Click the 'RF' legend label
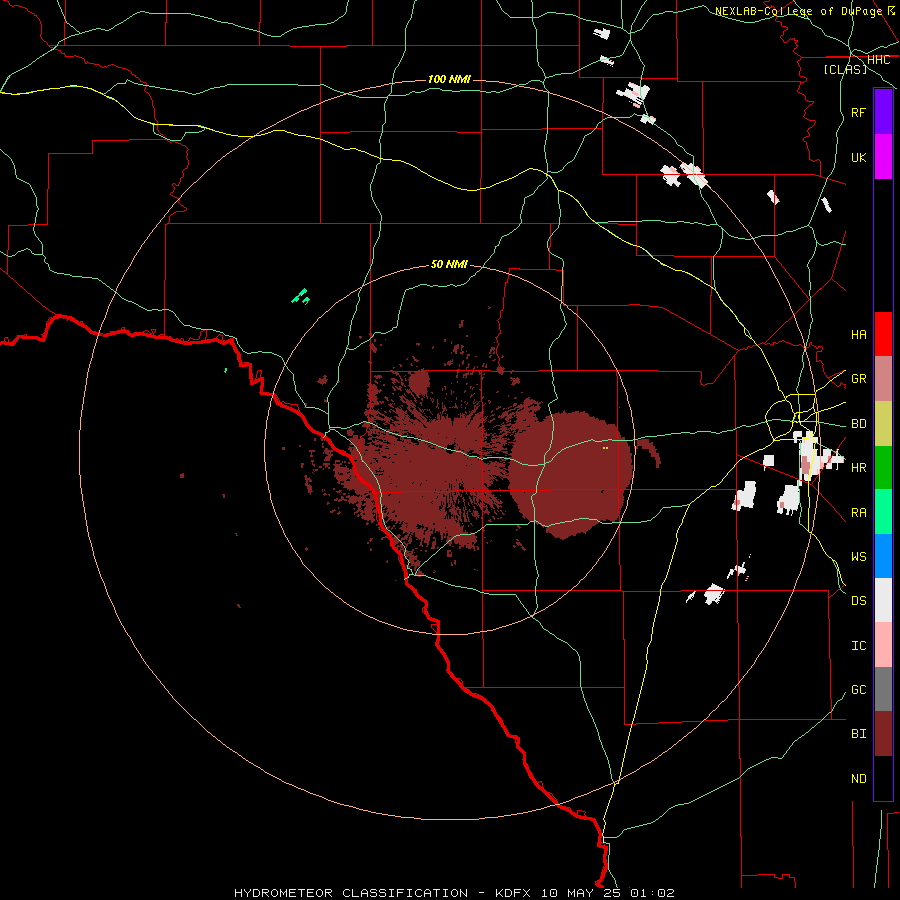Viewport: 900px width, 900px height. point(859,112)
